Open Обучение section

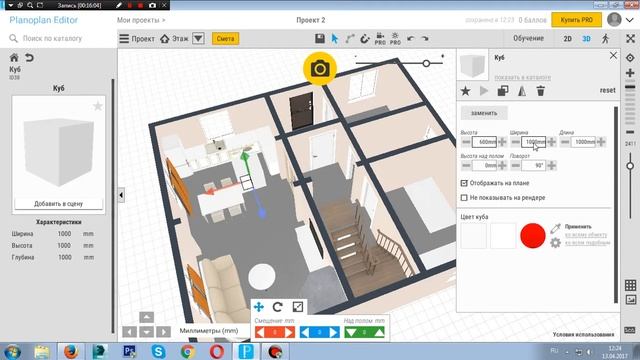click(528, 38)
